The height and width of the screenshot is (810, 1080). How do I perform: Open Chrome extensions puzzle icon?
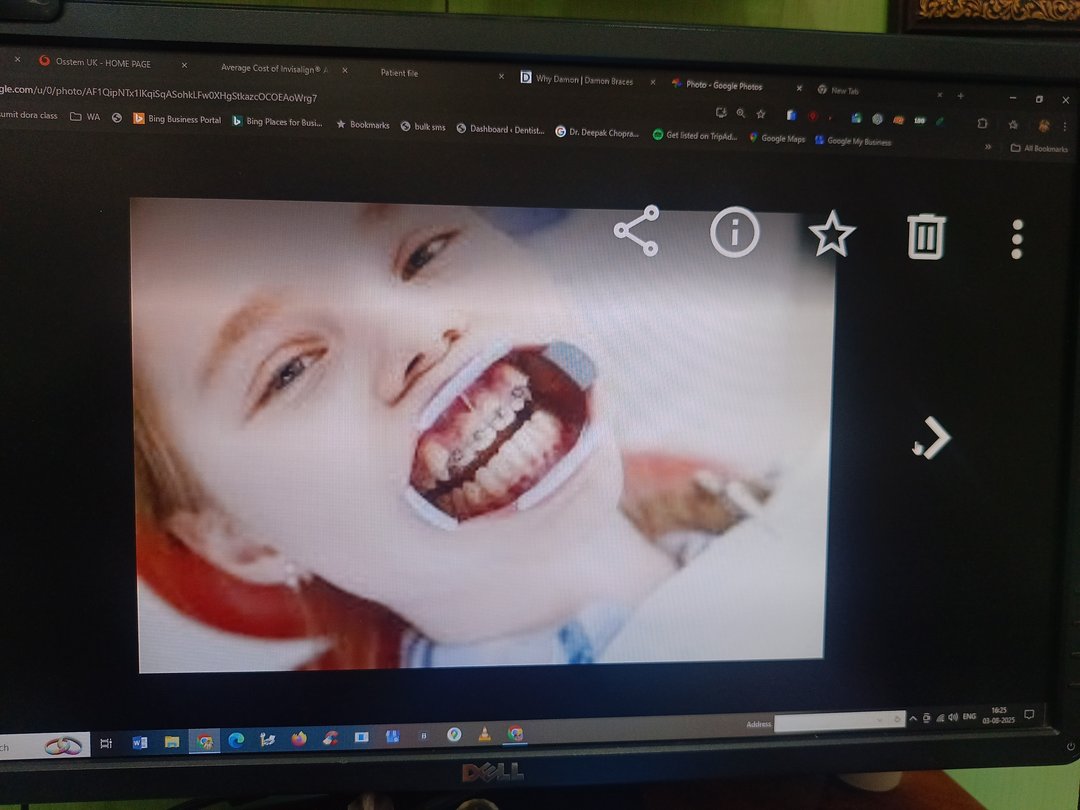click(x=982, y=123)
